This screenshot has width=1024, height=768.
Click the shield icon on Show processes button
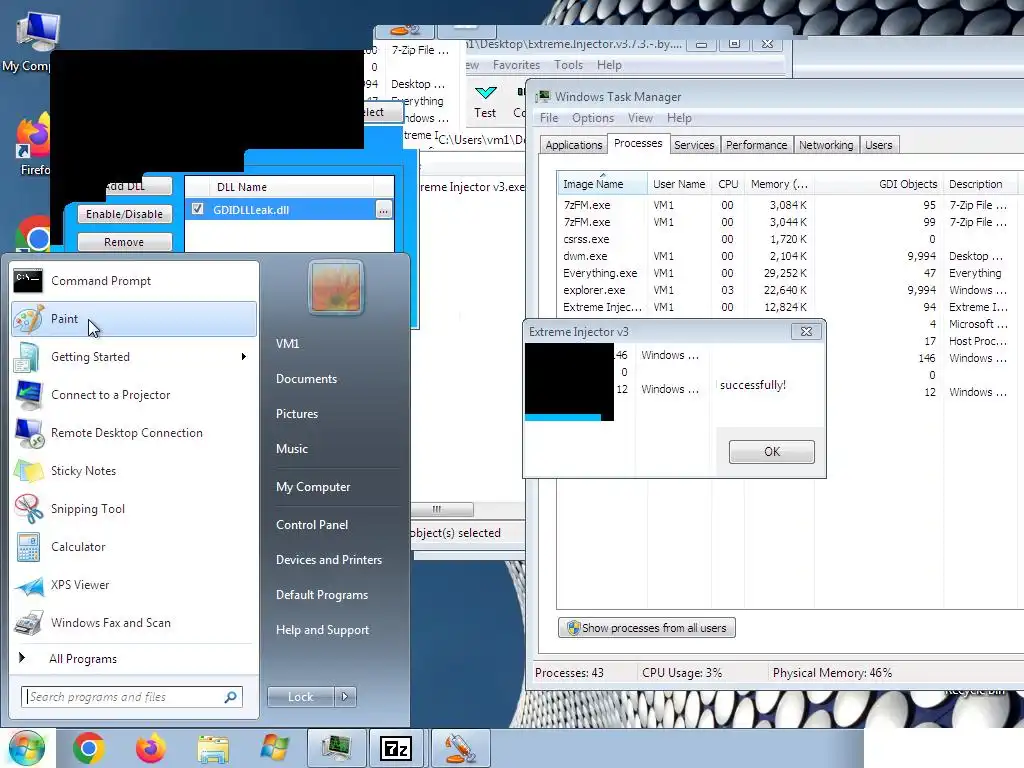[573, 628]
